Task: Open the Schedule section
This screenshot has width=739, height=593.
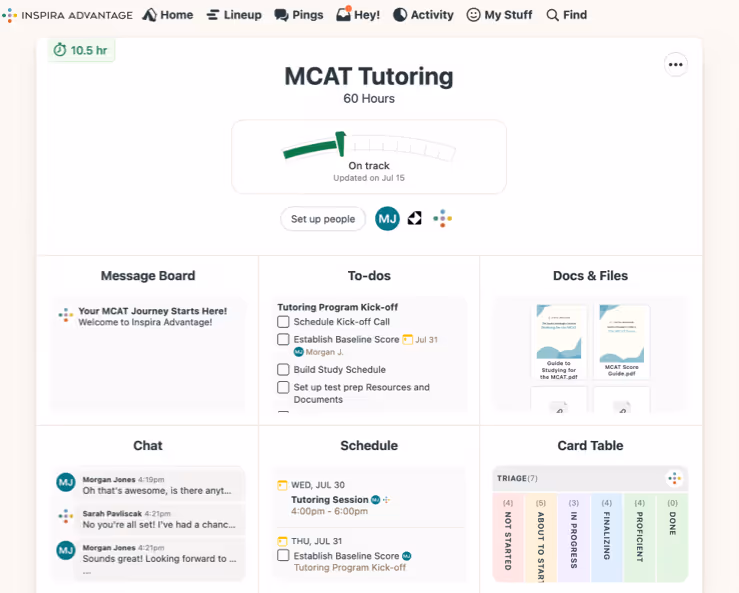Action: [x=369, y=445]
